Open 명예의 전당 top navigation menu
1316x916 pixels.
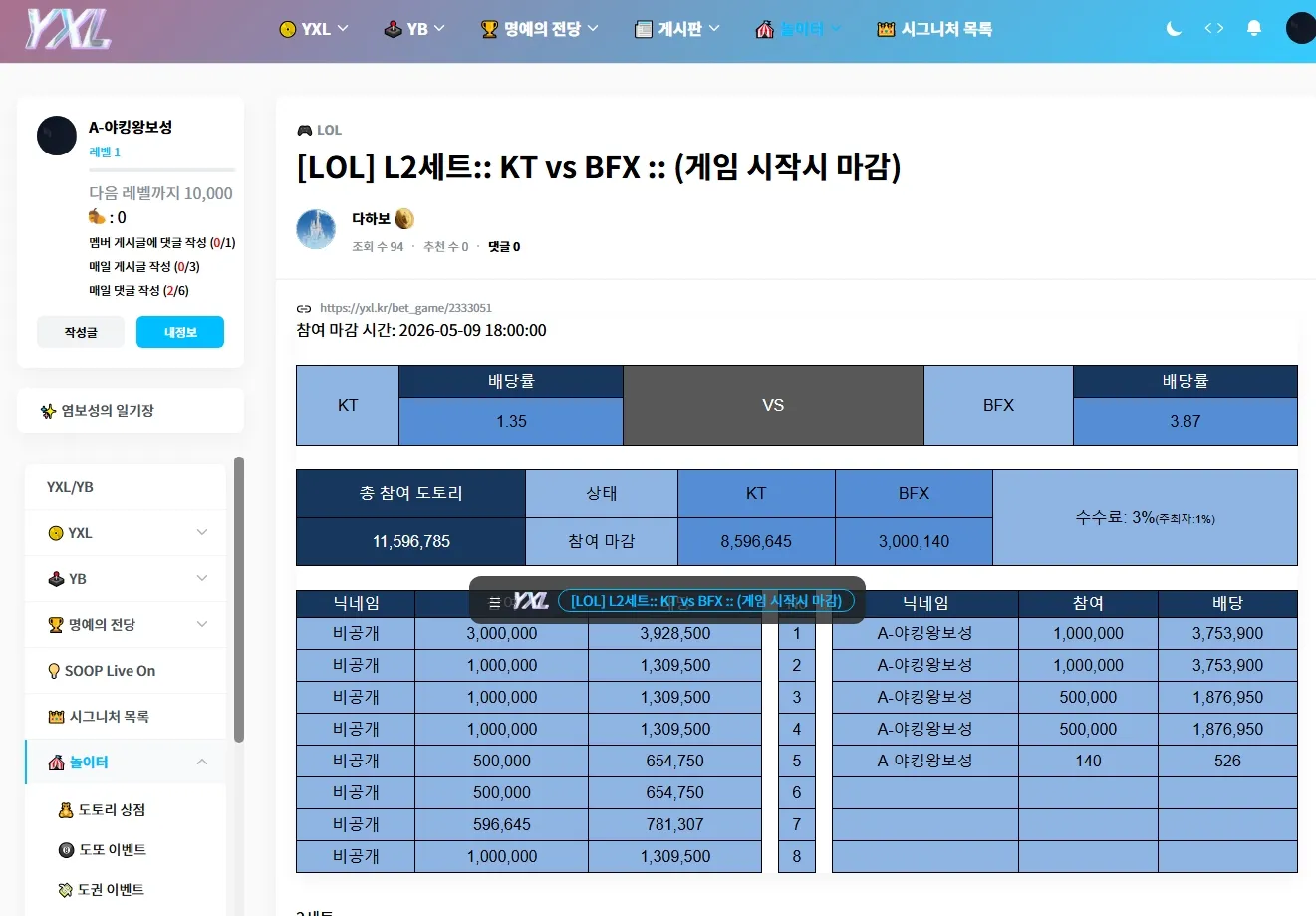[x=539, y=29]
